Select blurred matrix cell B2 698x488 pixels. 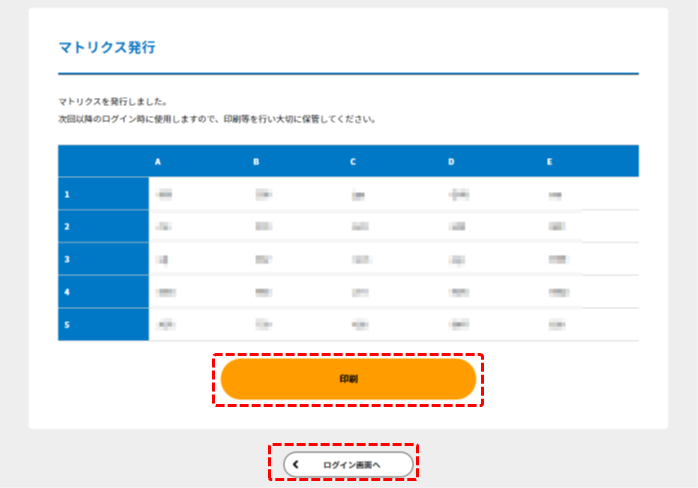264,226
